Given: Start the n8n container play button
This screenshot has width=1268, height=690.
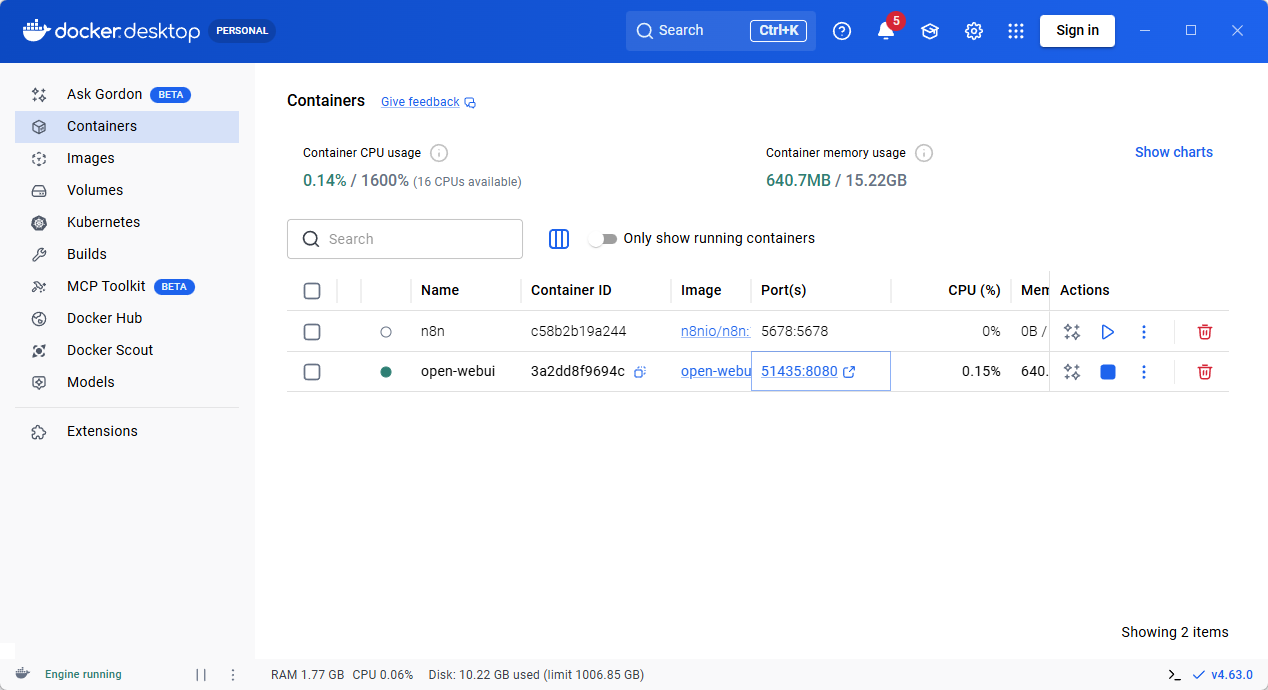Looking at the screenshot, I should pyautogui.click(x=1108, y=332).
